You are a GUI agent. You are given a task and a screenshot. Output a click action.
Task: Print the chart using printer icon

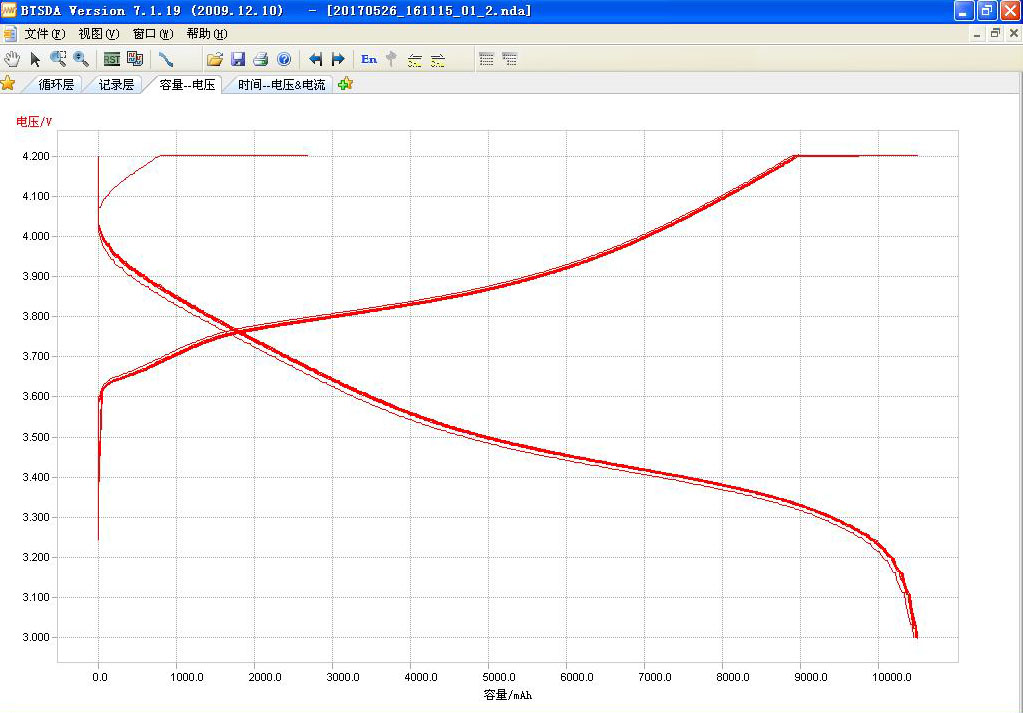260,59
